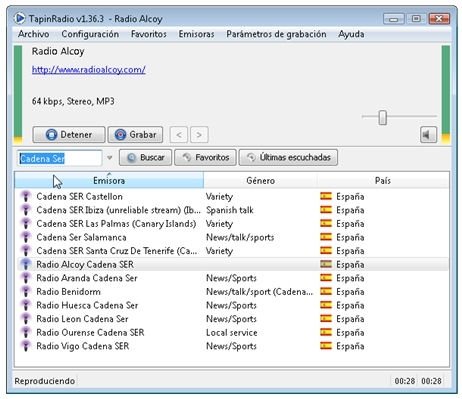The image size is (462, 399).
Task: Go to next station with right arrow button
Action: 199,135
